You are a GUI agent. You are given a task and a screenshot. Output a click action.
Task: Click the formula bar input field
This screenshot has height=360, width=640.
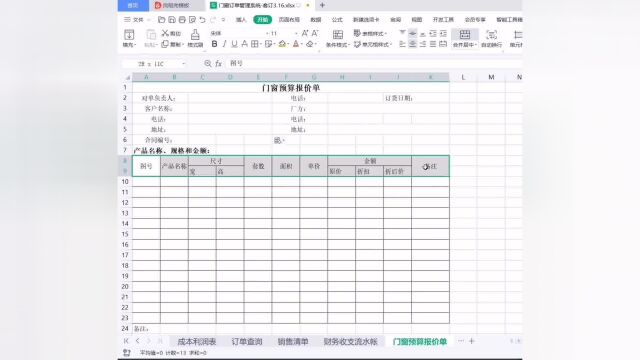pyautogui.click(x=373, y=63)
